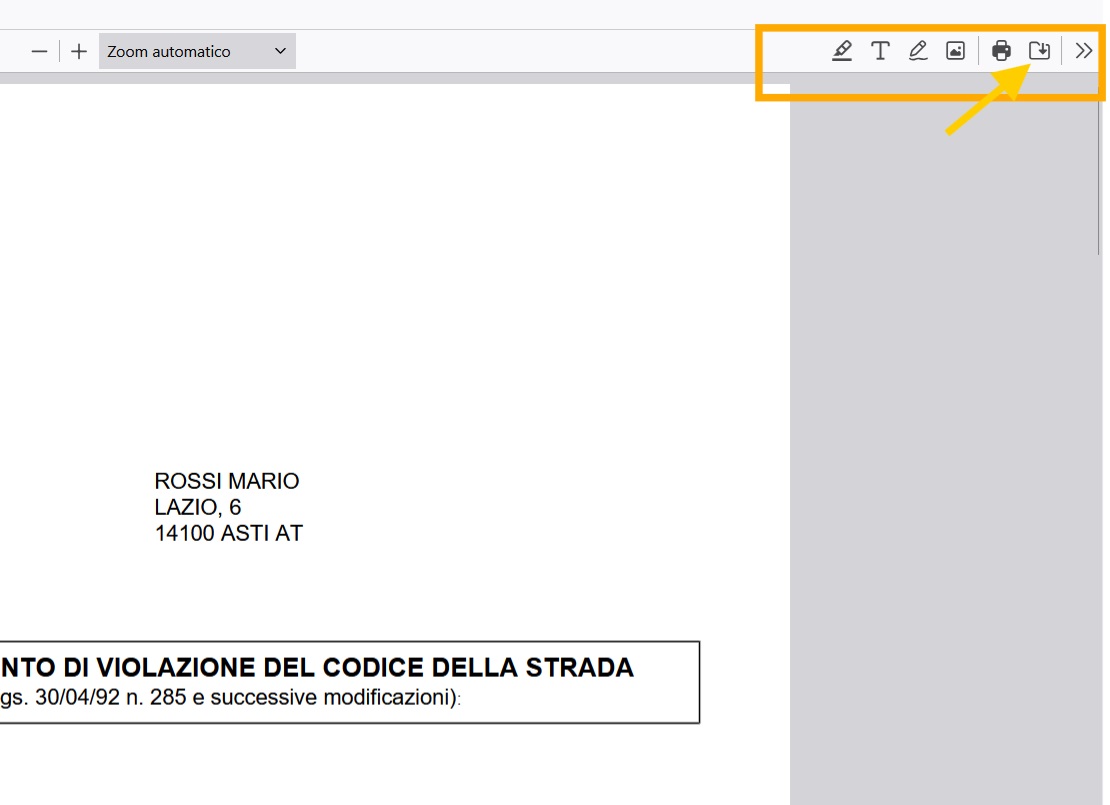The width and height of the screenshot is (1110, 805).
Task: Click the zoom out minus button
Action: [39, 51]
